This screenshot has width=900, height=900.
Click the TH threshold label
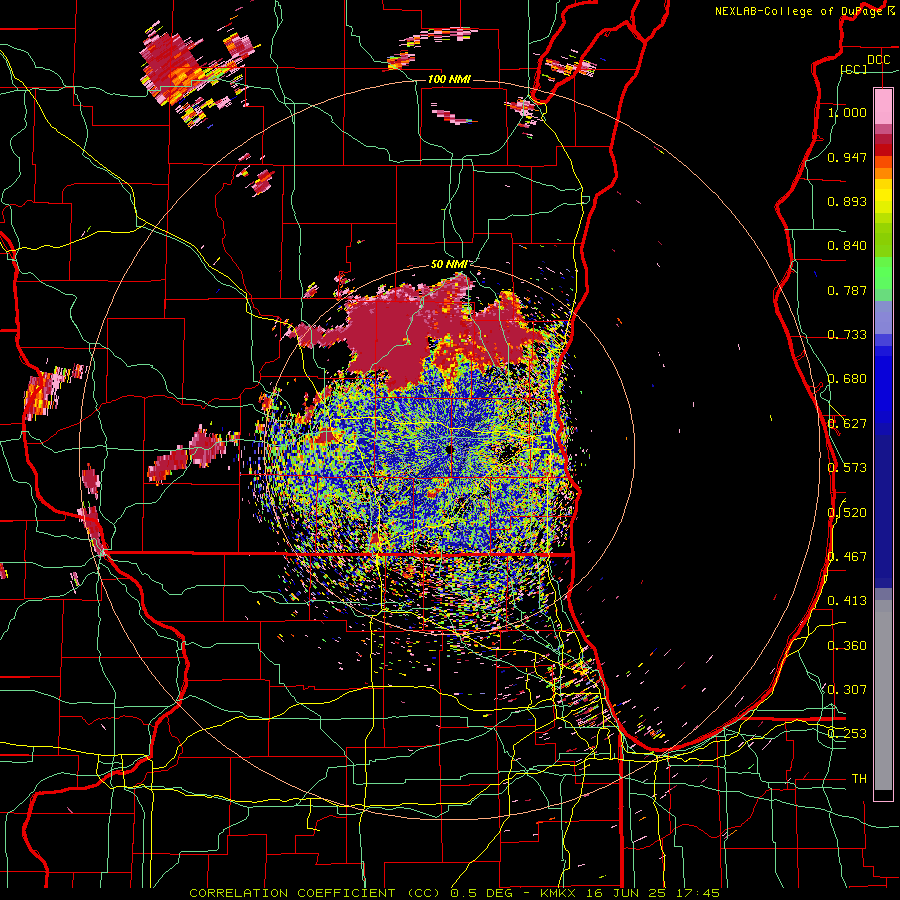point(859,779)
